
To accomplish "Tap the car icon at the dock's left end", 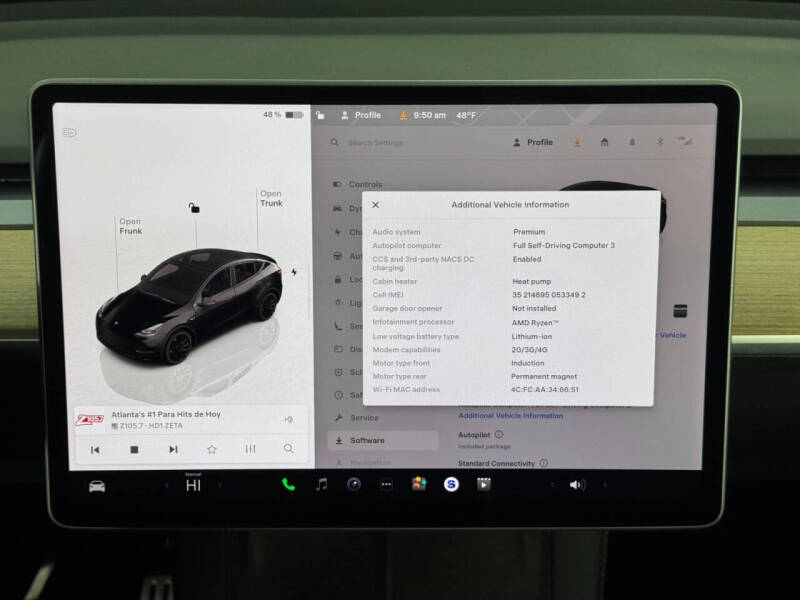I will tap(95, 487).
